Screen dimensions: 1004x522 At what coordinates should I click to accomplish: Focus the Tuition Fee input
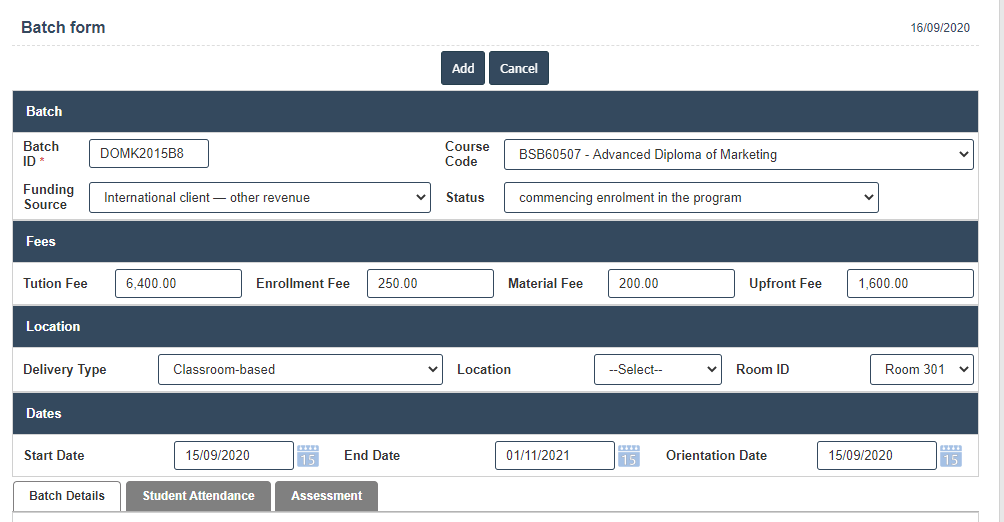(x=178, y=284)
